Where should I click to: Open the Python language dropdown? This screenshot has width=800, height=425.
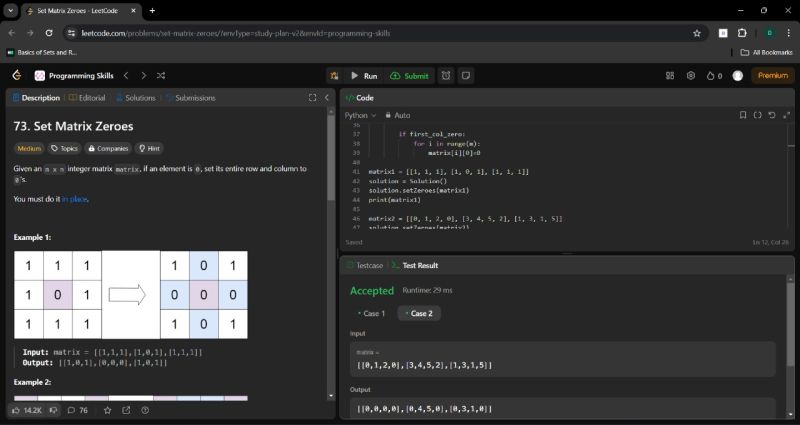point(361,115)
